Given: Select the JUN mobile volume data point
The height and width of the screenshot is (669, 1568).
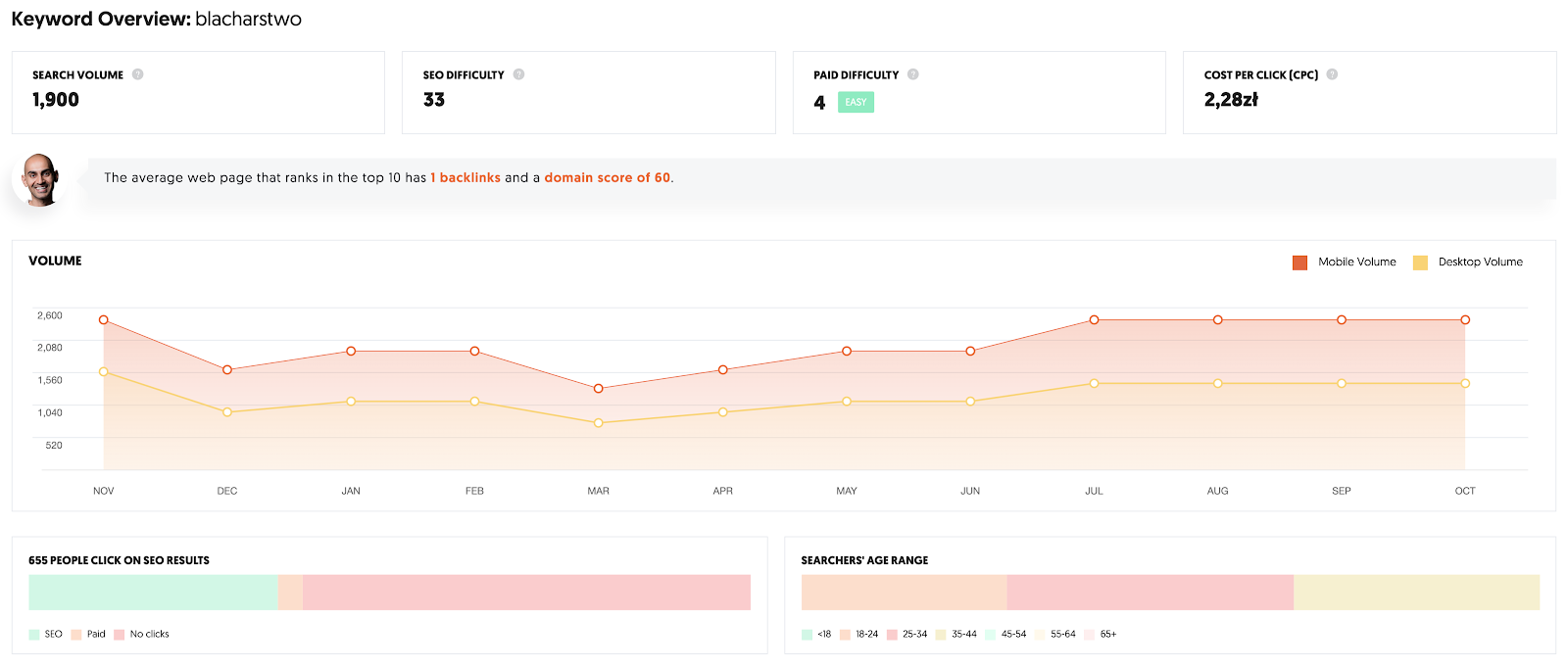Looking at the screenshot, I should 970,351.
